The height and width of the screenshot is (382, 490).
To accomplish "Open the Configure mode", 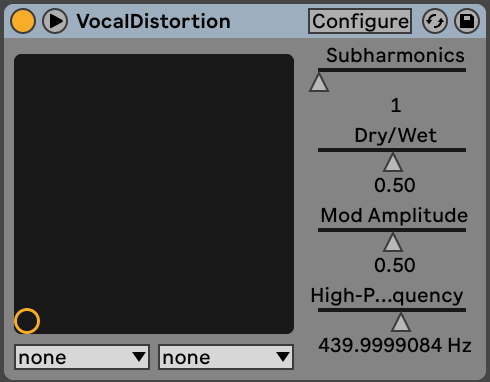I will (360, 21).
